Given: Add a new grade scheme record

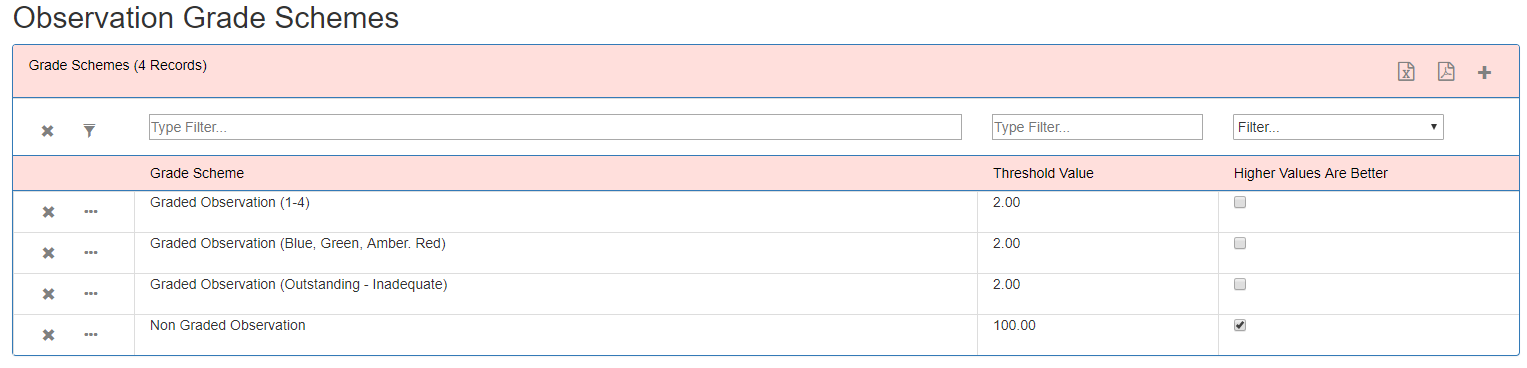Looking at the screenshot, I should (x=1484, y=72).
